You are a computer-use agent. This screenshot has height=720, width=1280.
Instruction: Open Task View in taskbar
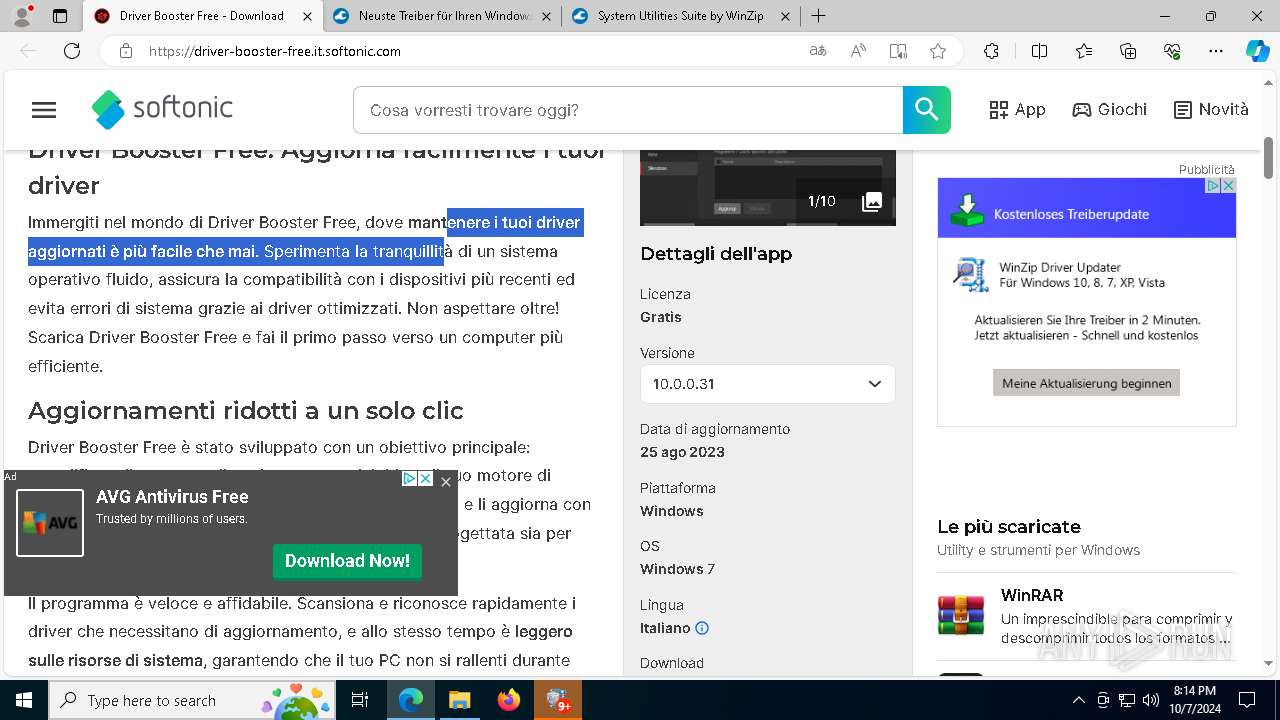pyautogui.click(x=360, y=700)
